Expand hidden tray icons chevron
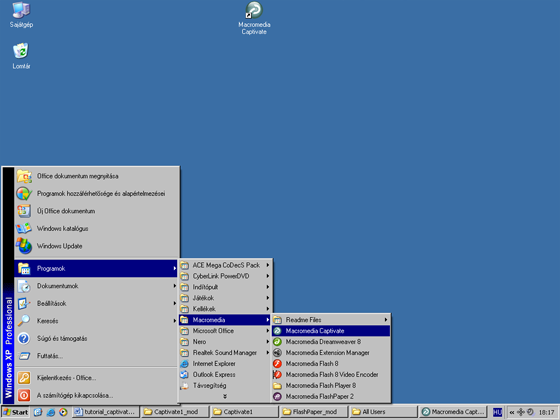 click(511, 412)
